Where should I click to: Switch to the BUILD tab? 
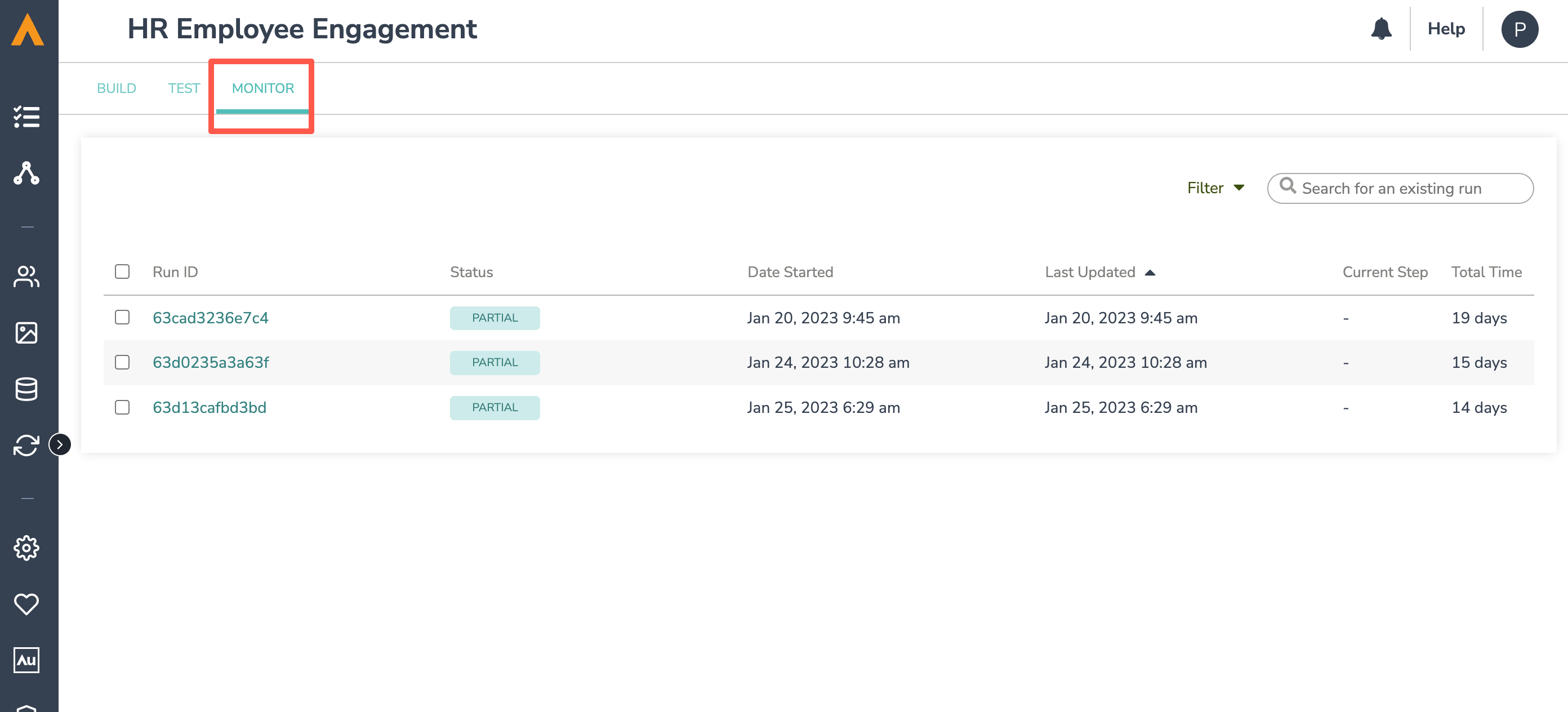pyautogui.click(x=116, y=88)
